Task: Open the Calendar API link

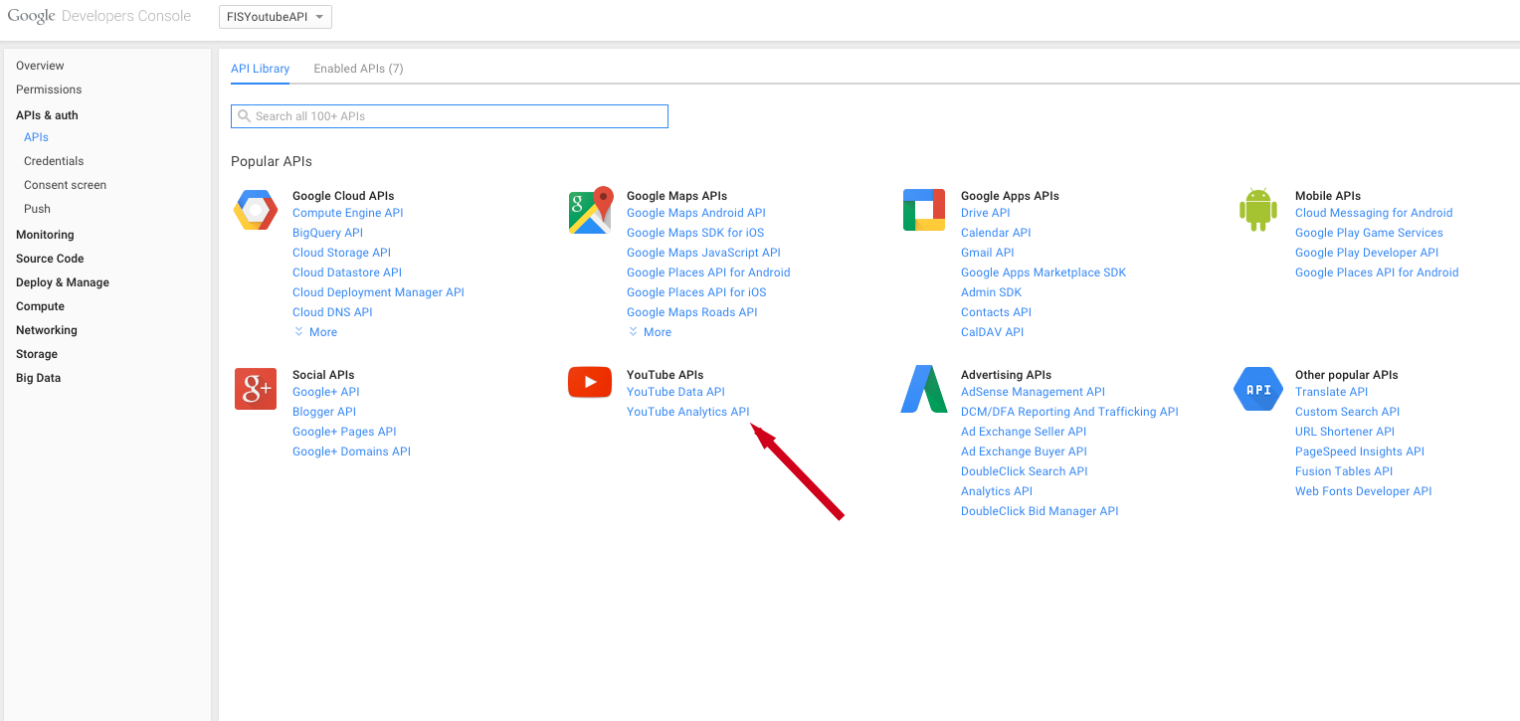Action: 996,233
